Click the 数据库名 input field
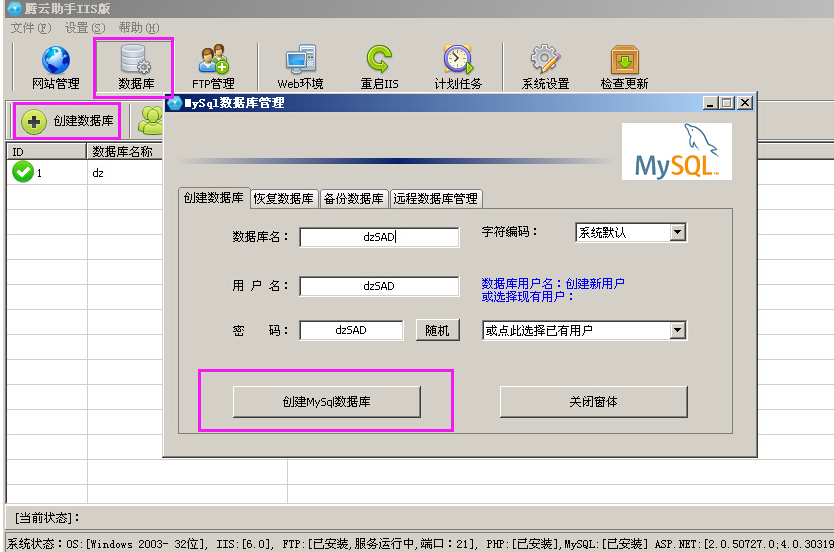The height and width of the screenshot is (552, 834). pos(379,237)
